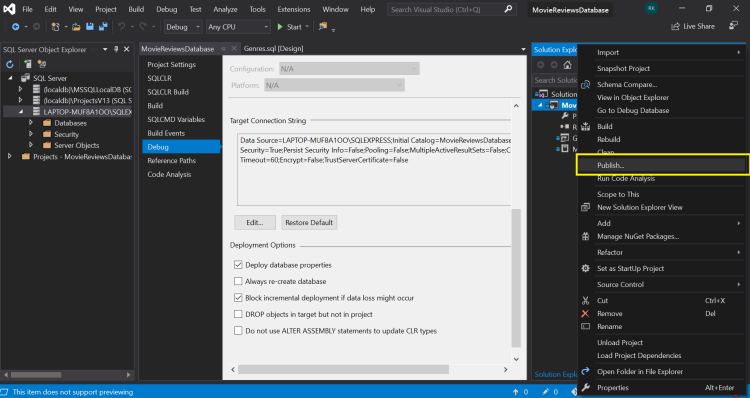This screenshot has height=398, width=750.
Task: Open the document tabs overflow dropdown
Action: pyautogui.click(x=523, y=49)
